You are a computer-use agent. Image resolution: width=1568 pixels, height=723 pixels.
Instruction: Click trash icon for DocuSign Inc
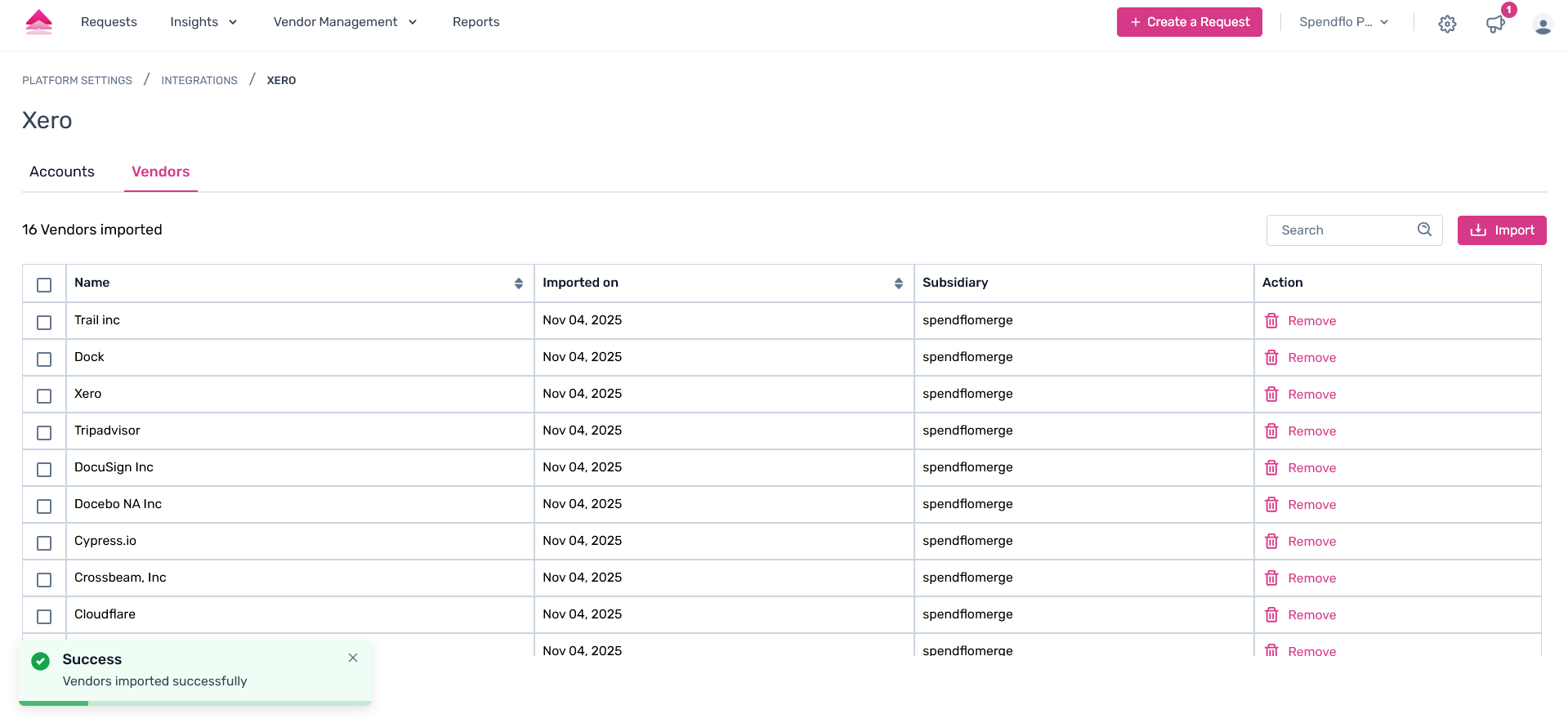click(x=1271, y=467)
